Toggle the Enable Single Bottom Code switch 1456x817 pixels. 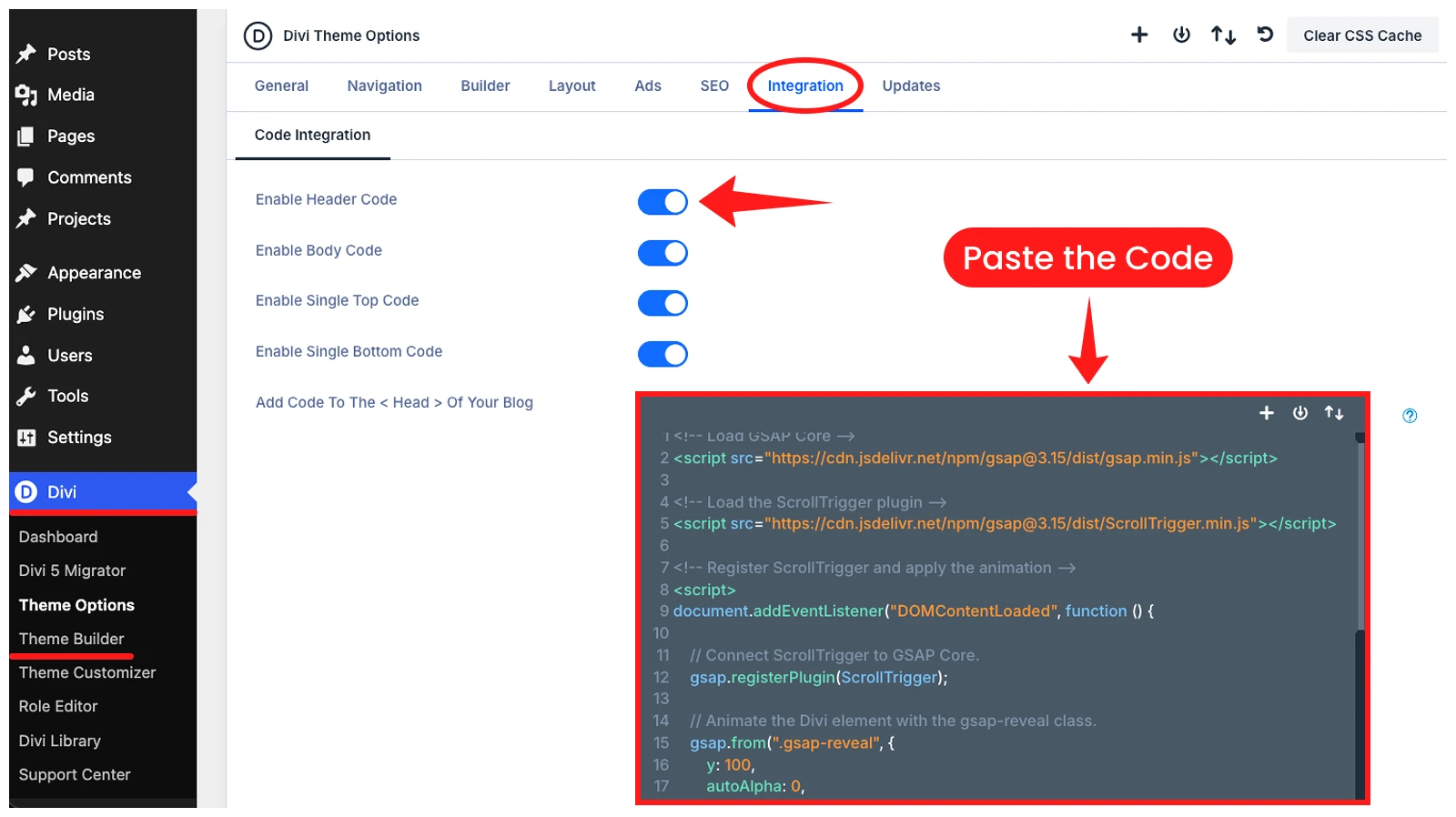pos(662,354)
